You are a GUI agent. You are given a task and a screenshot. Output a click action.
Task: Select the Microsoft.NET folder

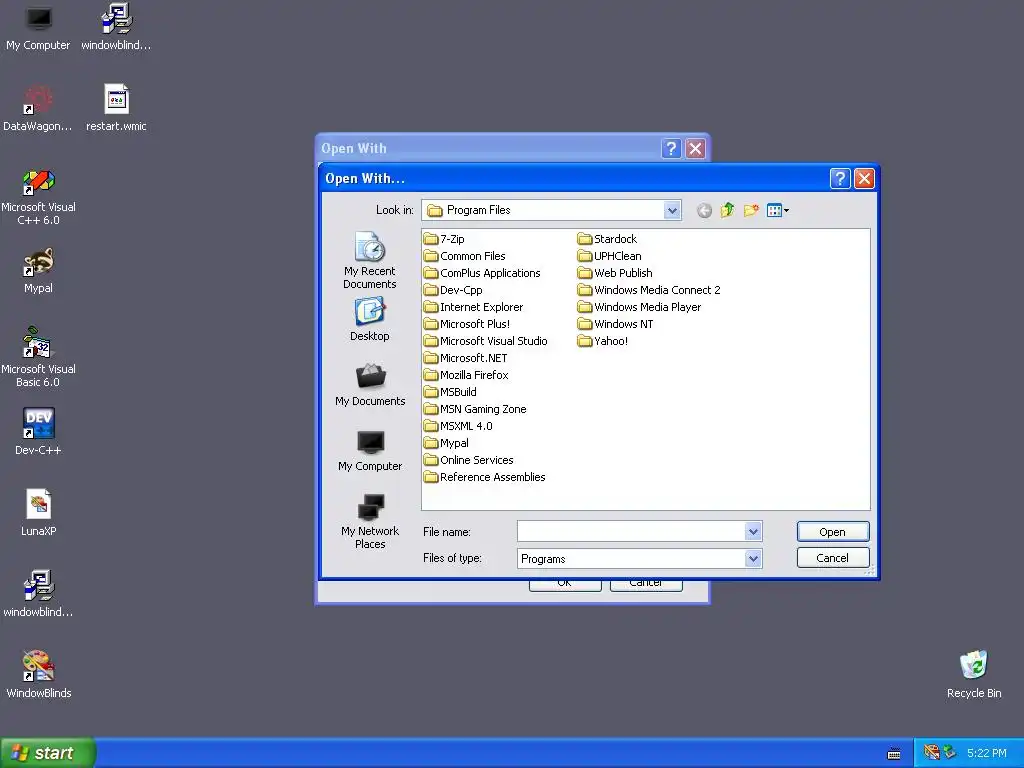click(466, 358)
